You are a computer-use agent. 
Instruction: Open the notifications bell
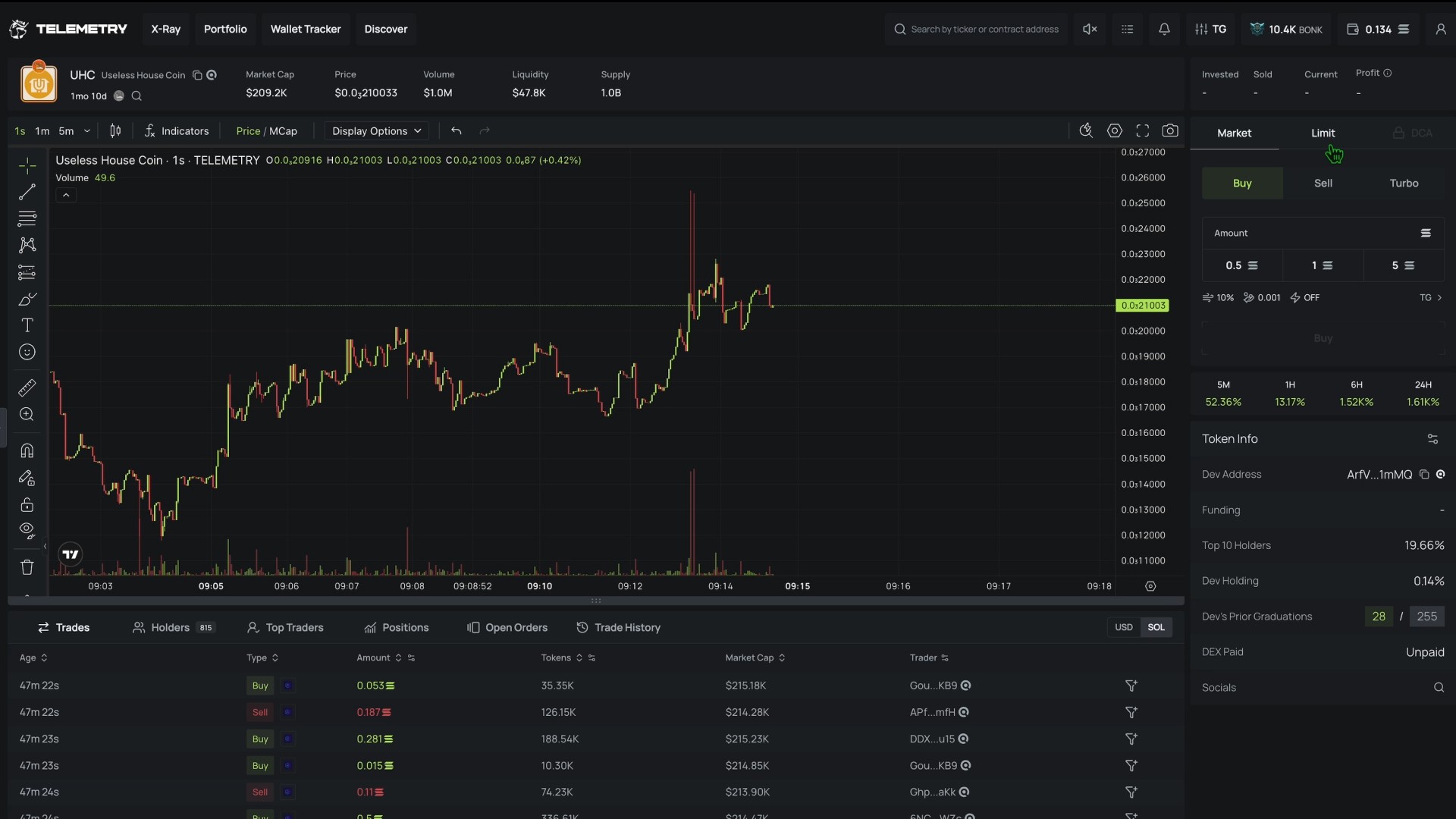click(1164, 29)
